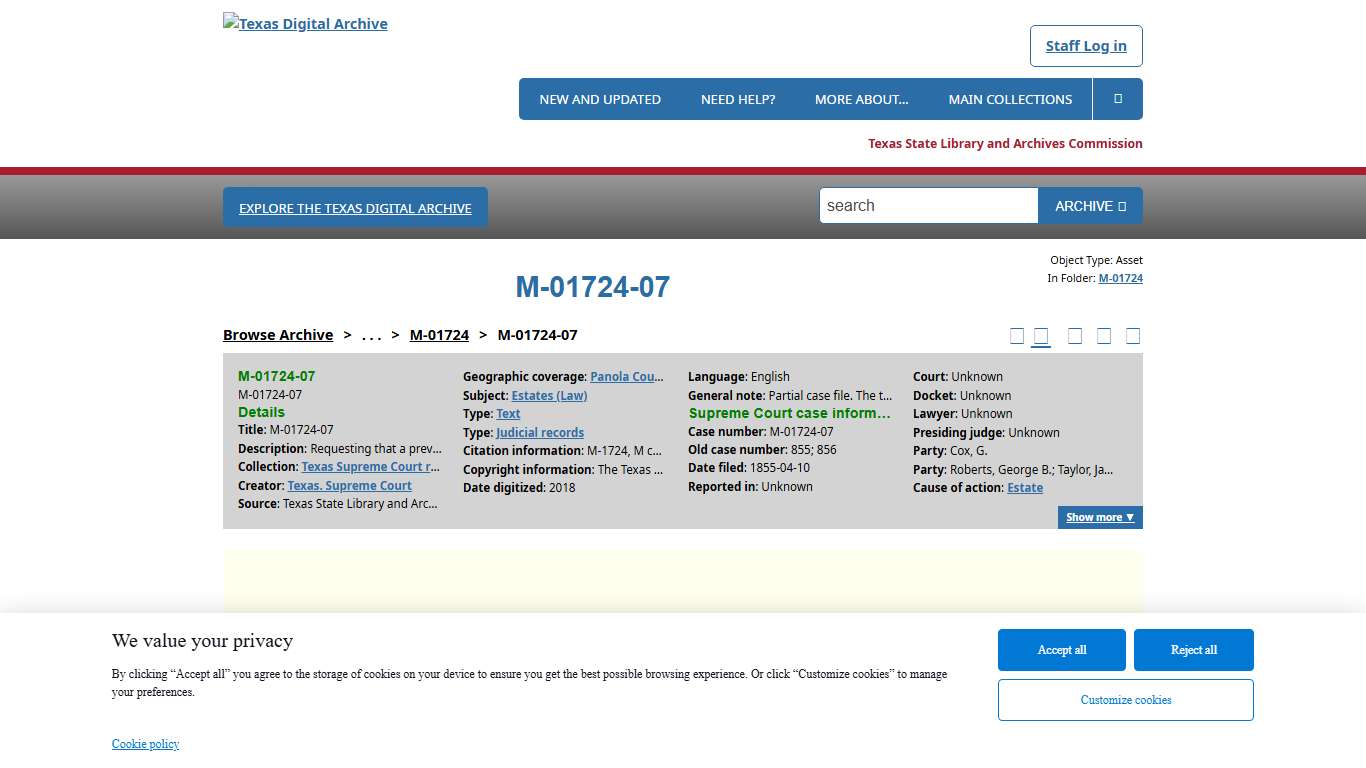Open Customize cookies settings
The width and height of the screenshot is (1366, 768).
click(1125, 700)
